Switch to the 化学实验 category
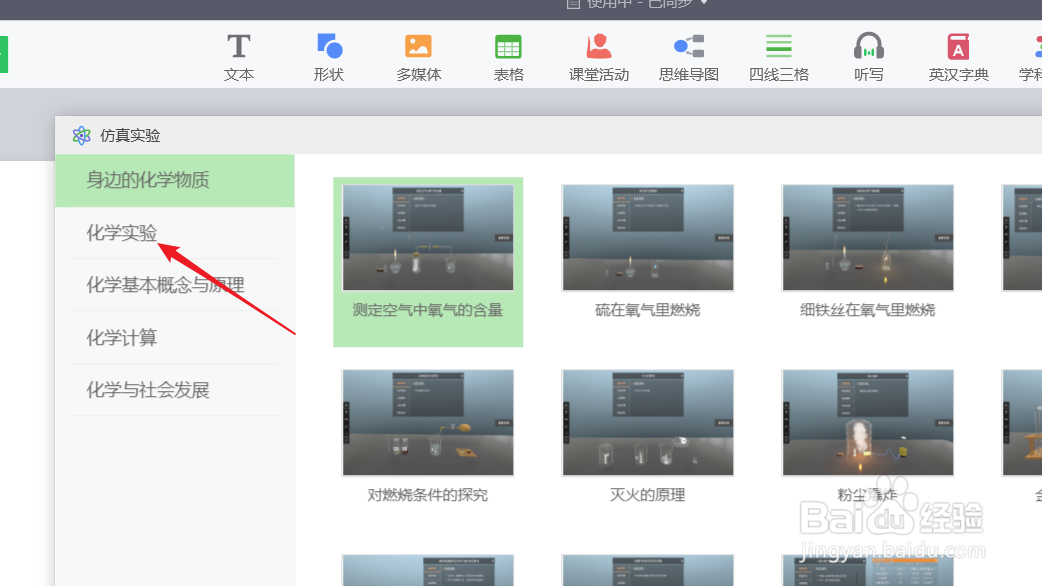This screenshot has height=586, width=1042. 175,233
